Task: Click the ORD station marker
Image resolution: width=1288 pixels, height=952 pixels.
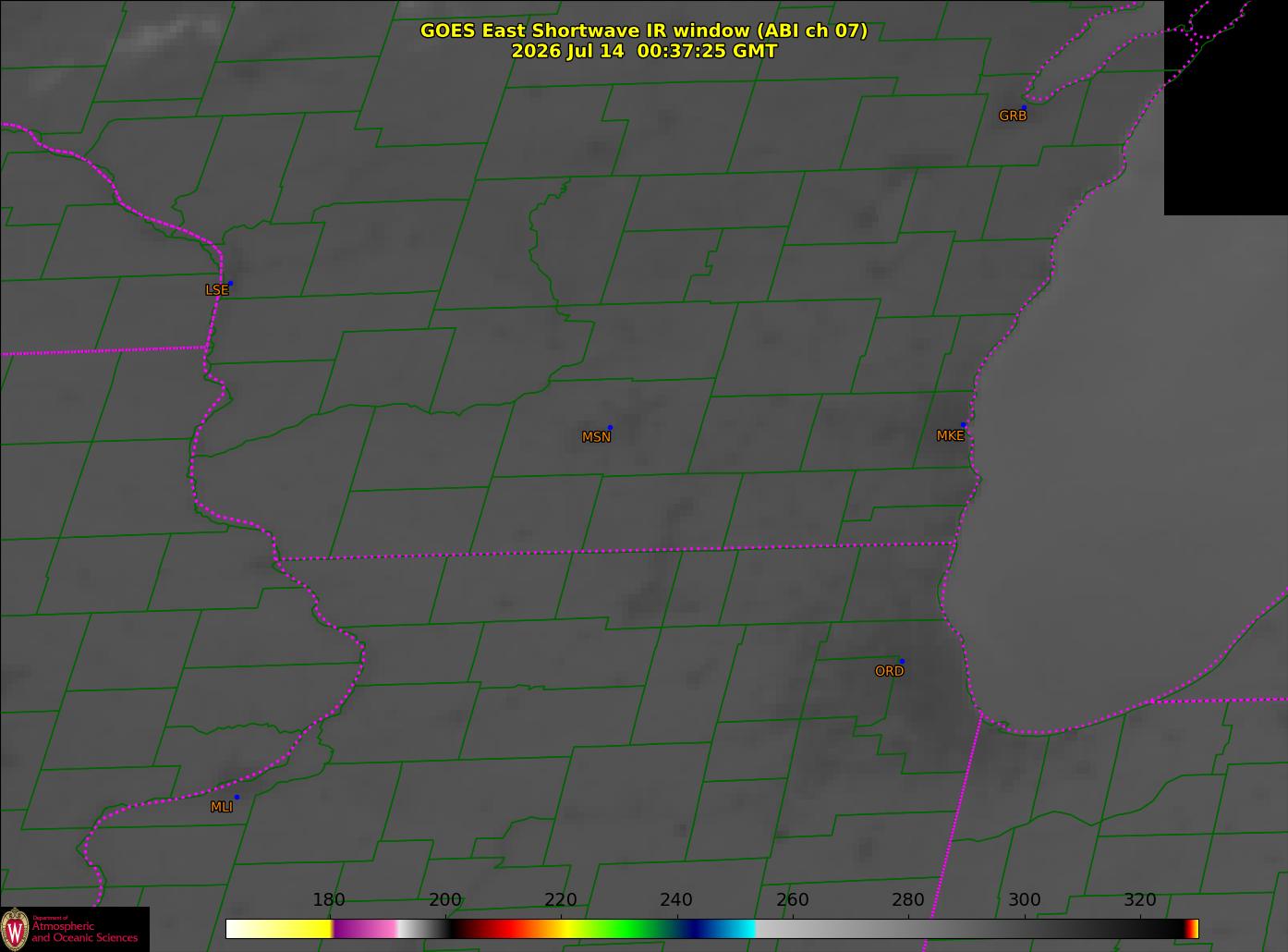Action: (x=902, y=662)
